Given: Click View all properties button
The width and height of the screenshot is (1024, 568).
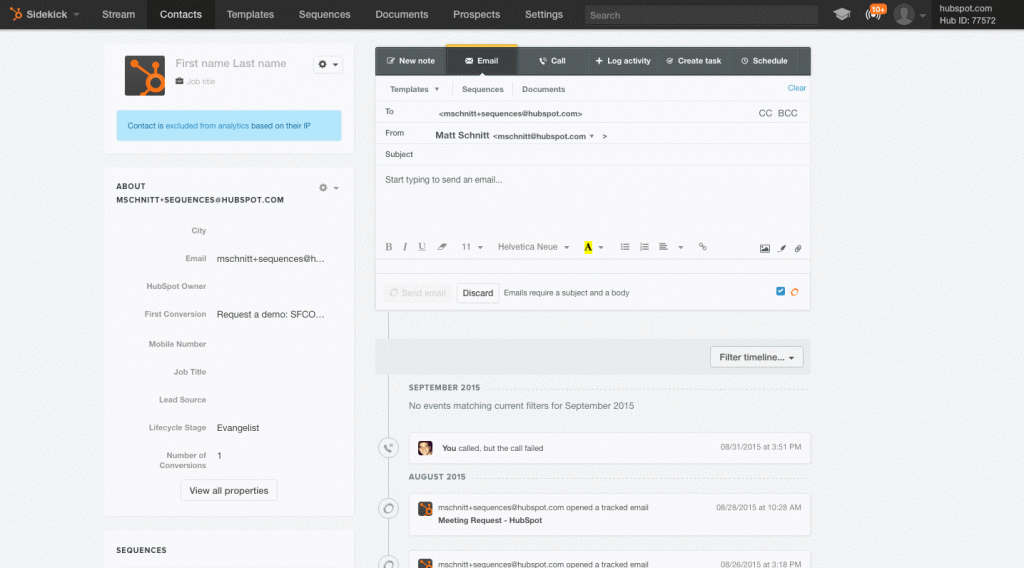Looking at the screenshot, I should point(229,490).
